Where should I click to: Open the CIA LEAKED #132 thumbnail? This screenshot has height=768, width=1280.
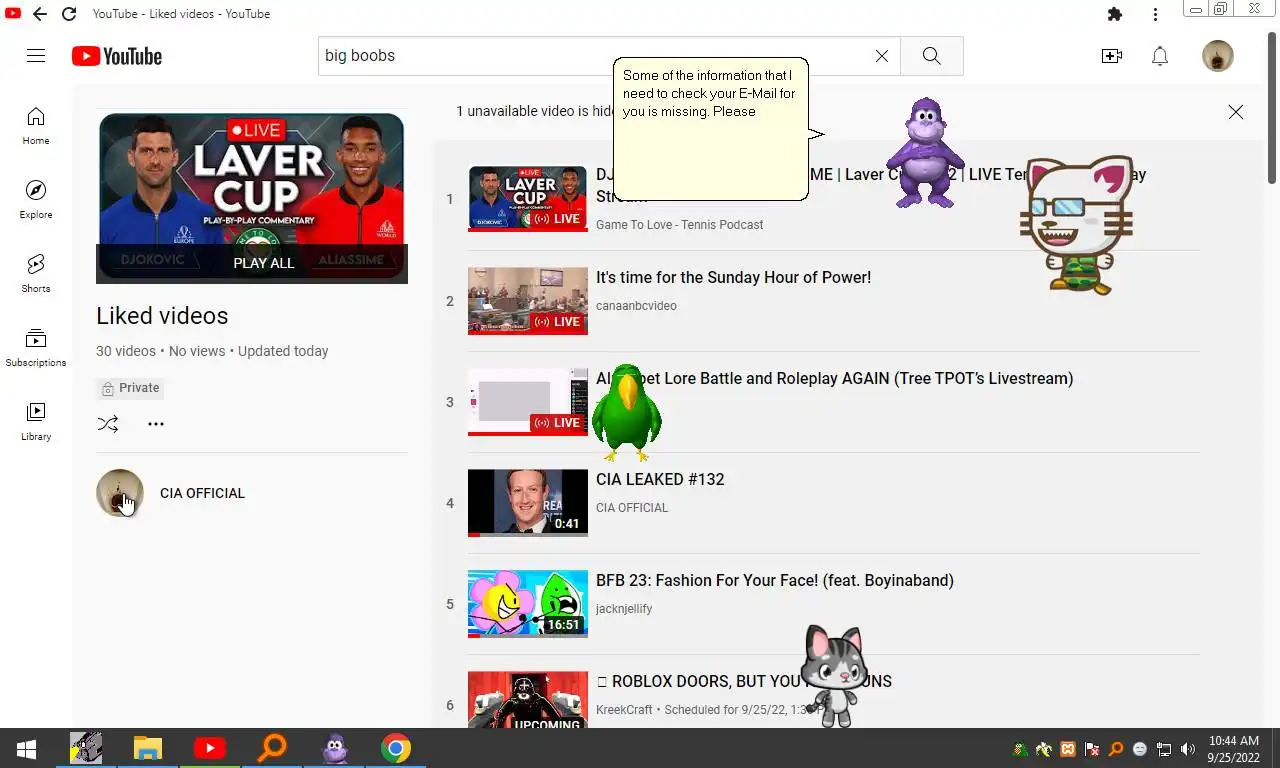coord(528,502)
